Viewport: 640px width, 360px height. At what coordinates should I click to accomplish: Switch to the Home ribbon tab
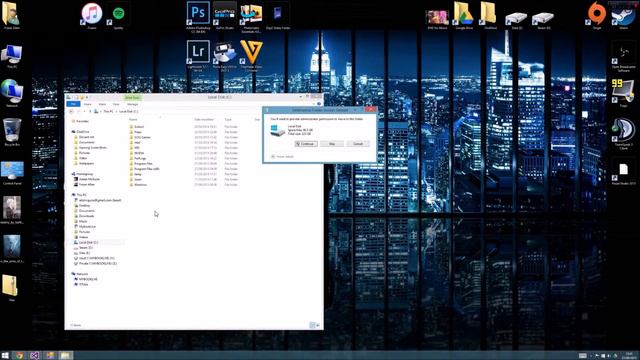(87, 104)
